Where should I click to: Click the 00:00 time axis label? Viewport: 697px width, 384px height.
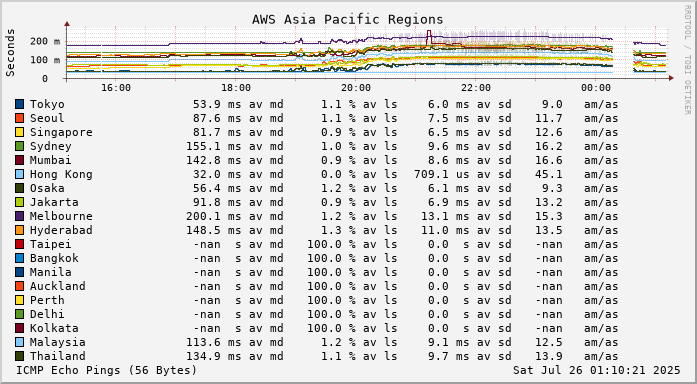[596, 88]
